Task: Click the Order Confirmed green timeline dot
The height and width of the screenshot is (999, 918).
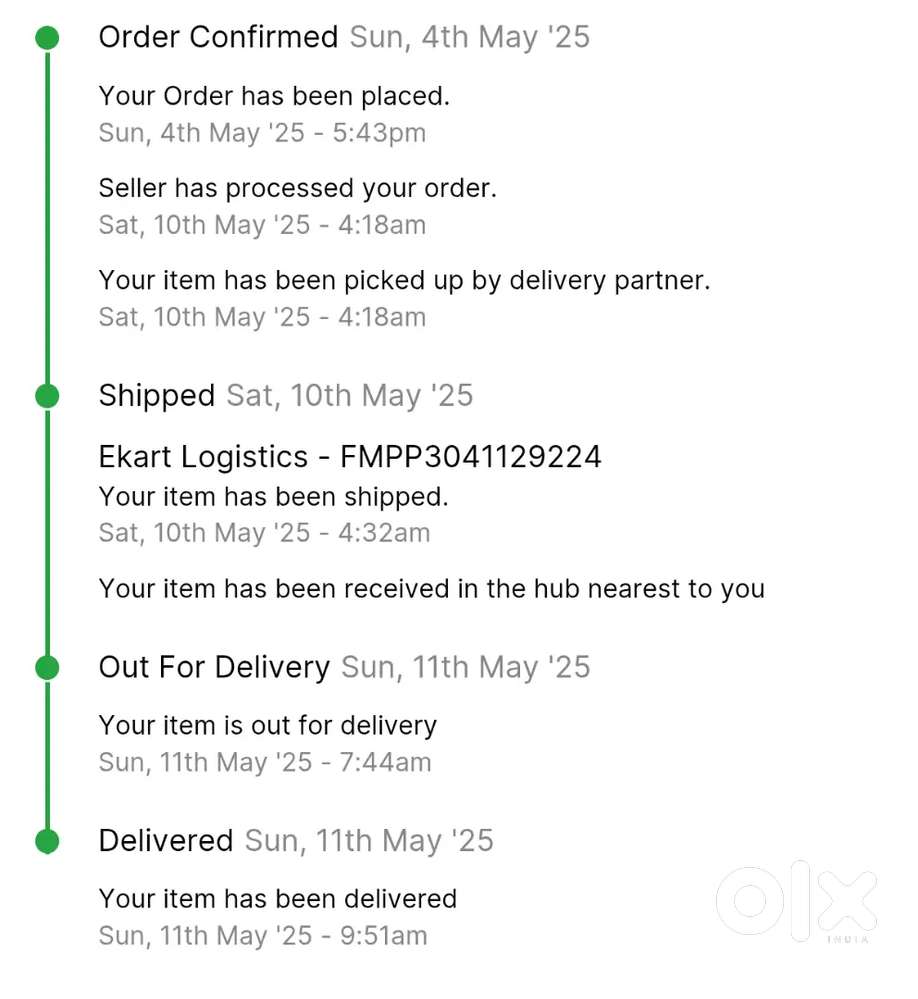Action: tap(46, 38)
